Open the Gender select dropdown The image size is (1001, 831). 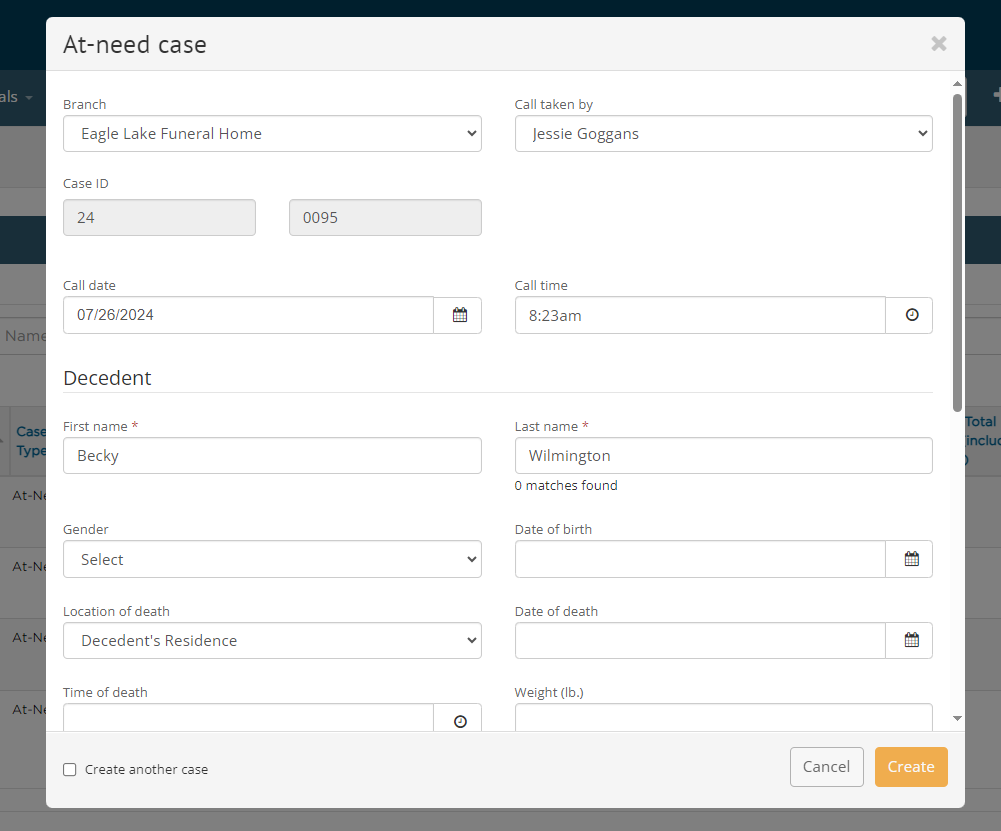(272, 559)
